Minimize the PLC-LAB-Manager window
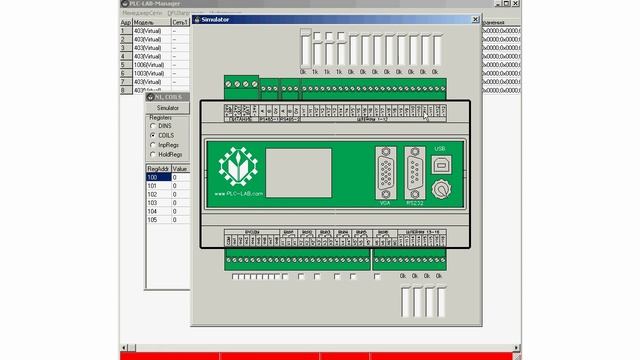Screen dimensions: 640x360 [x=498, y=3]
